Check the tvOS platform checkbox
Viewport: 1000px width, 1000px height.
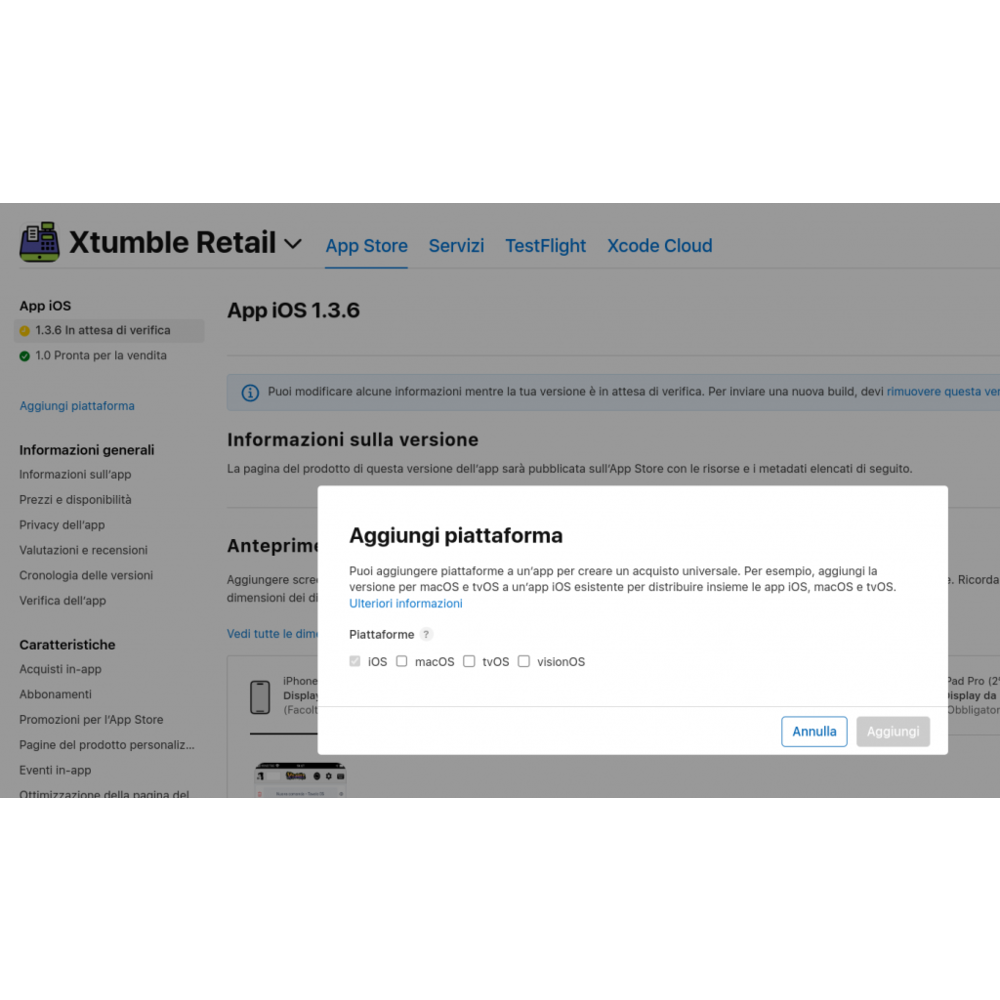469,662
